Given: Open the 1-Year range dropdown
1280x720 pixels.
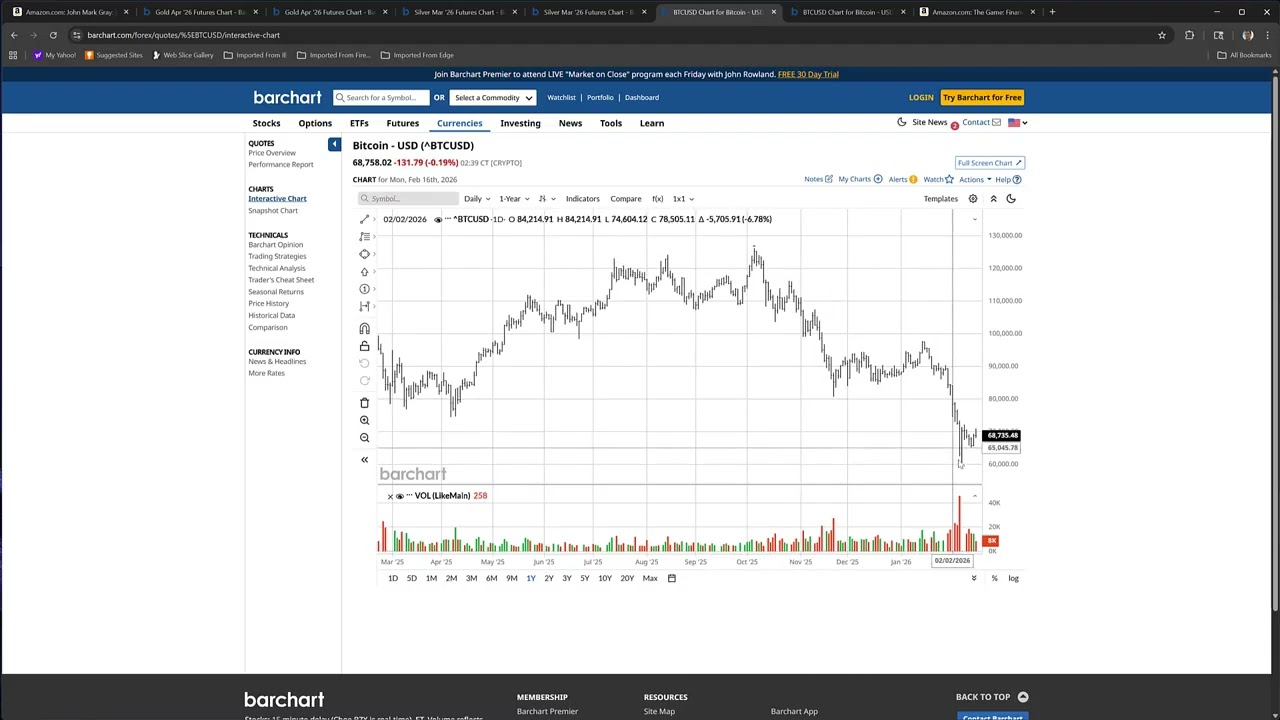Looking at the screenshot, I should click(513, 199).
